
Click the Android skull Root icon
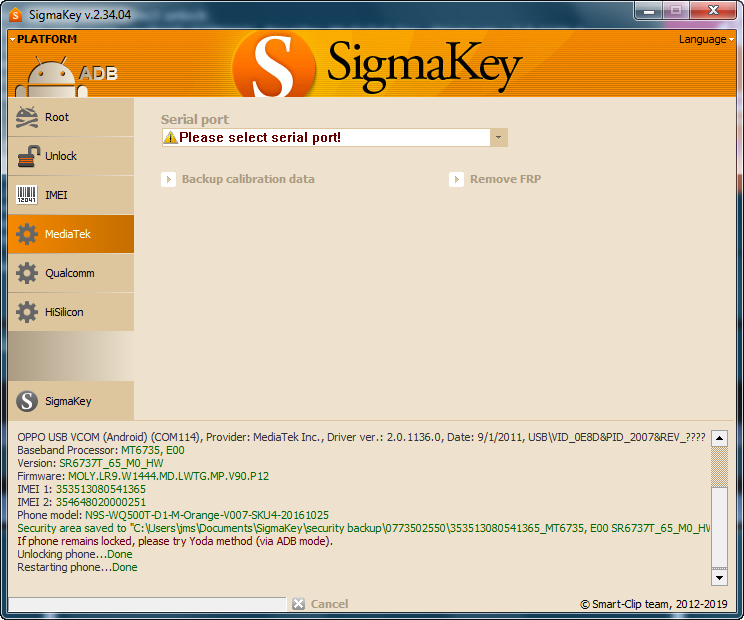(27, 117)
